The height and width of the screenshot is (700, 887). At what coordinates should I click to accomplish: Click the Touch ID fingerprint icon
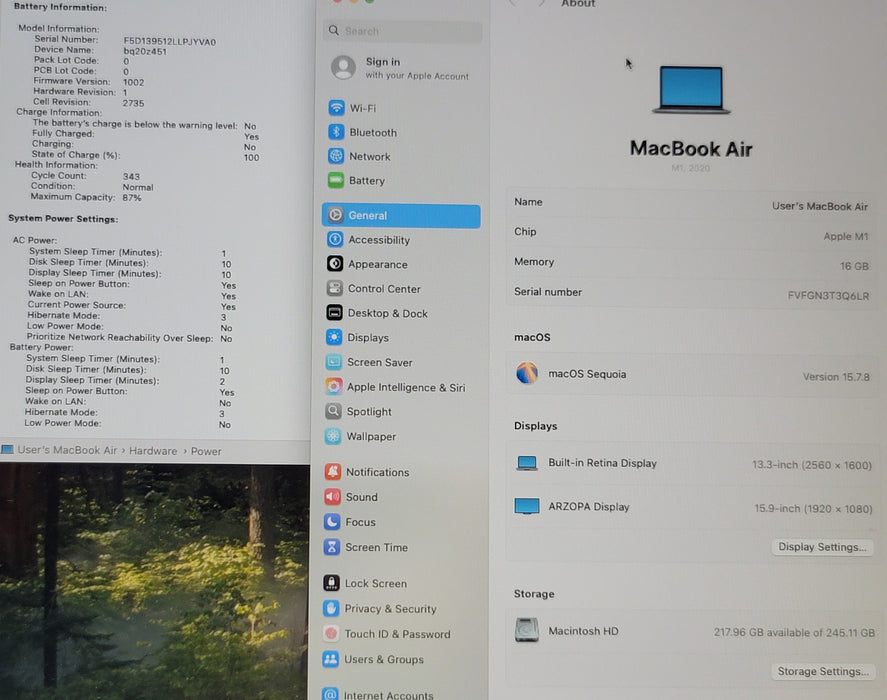click(331, 633)
